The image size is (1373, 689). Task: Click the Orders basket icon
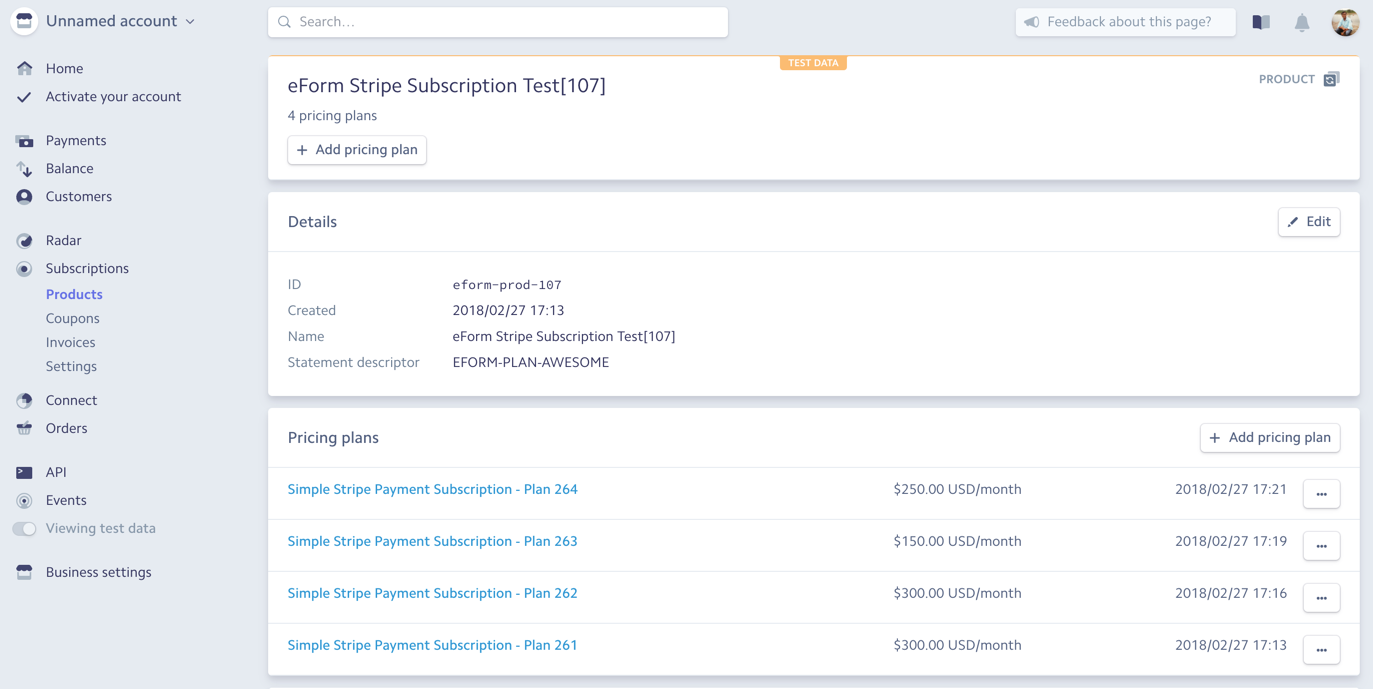click(x=24, y=429)
